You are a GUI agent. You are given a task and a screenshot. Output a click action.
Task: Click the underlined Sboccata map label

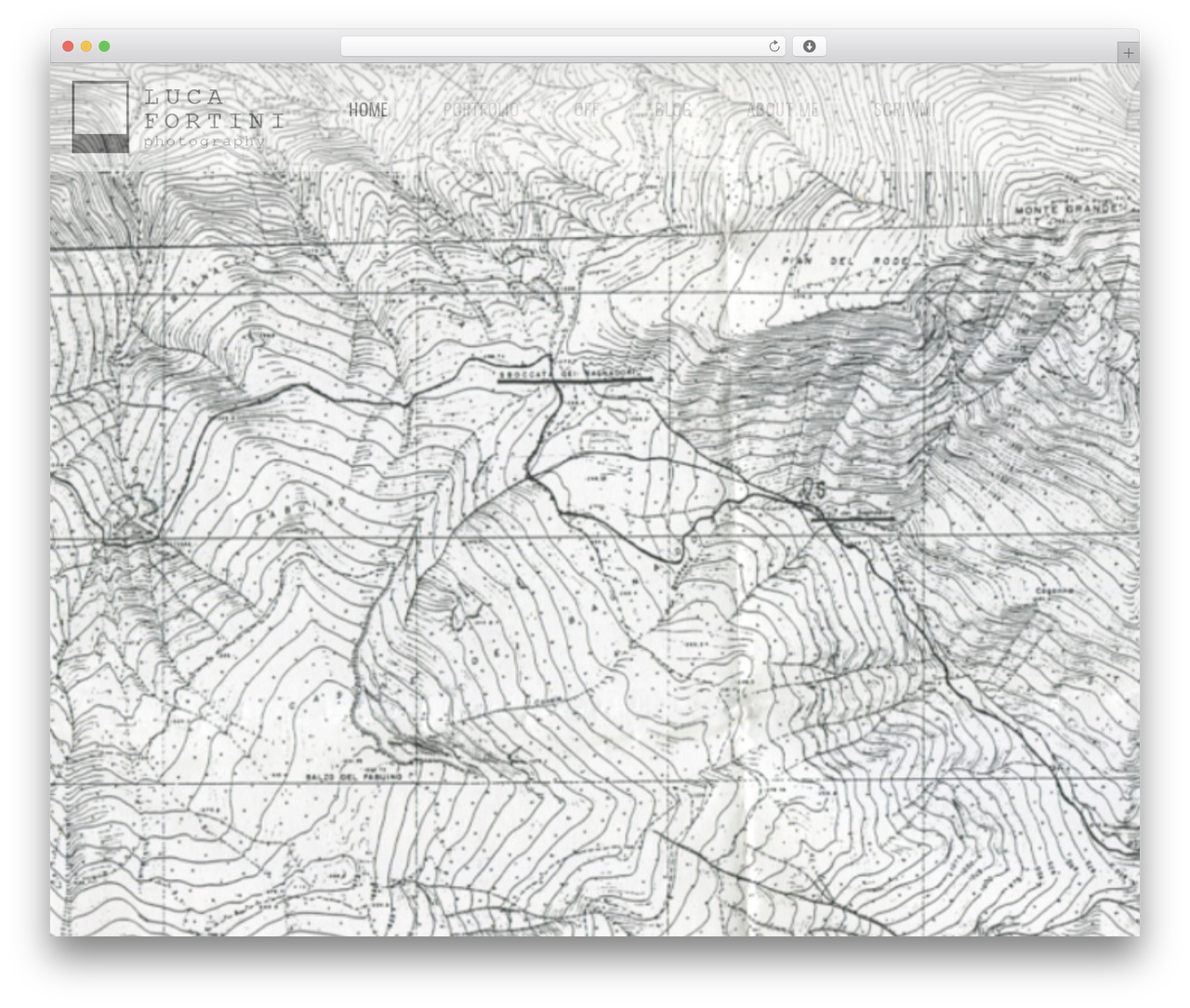[x=573, y=375]
